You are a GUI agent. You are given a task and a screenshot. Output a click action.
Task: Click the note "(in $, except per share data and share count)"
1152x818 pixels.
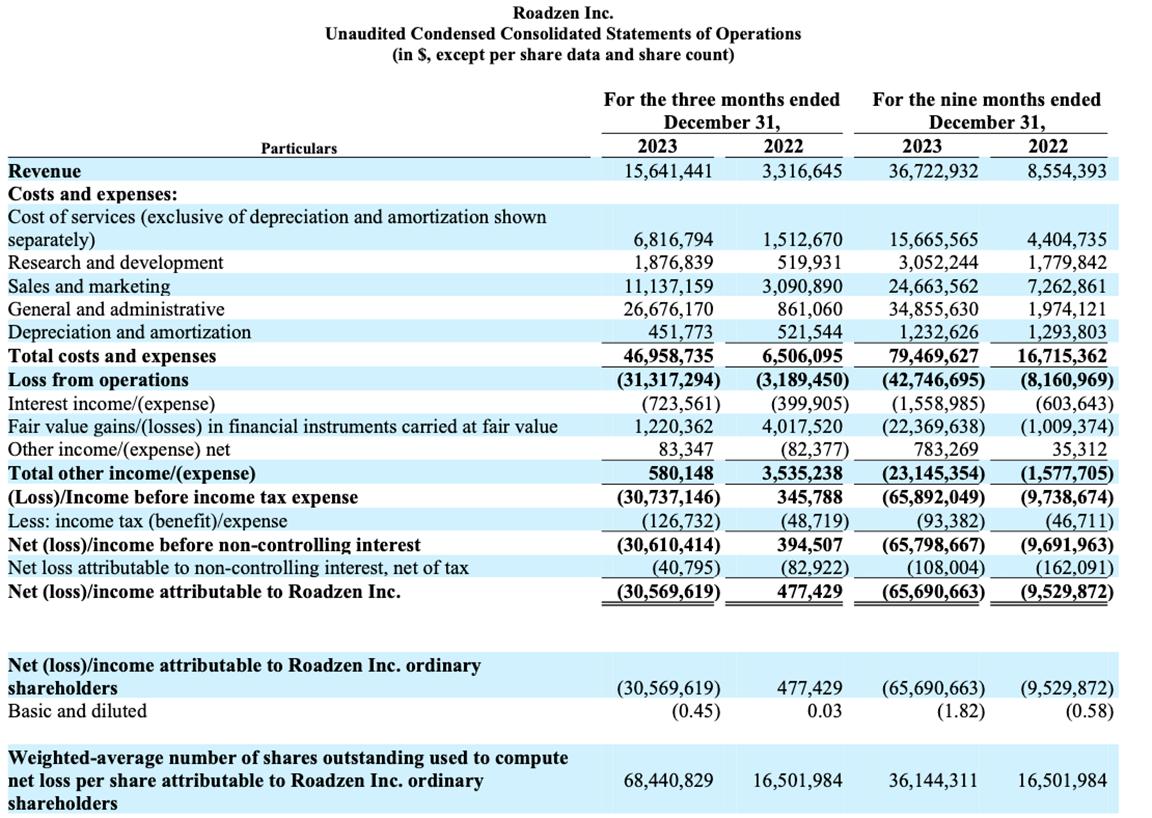click(563, 54)
